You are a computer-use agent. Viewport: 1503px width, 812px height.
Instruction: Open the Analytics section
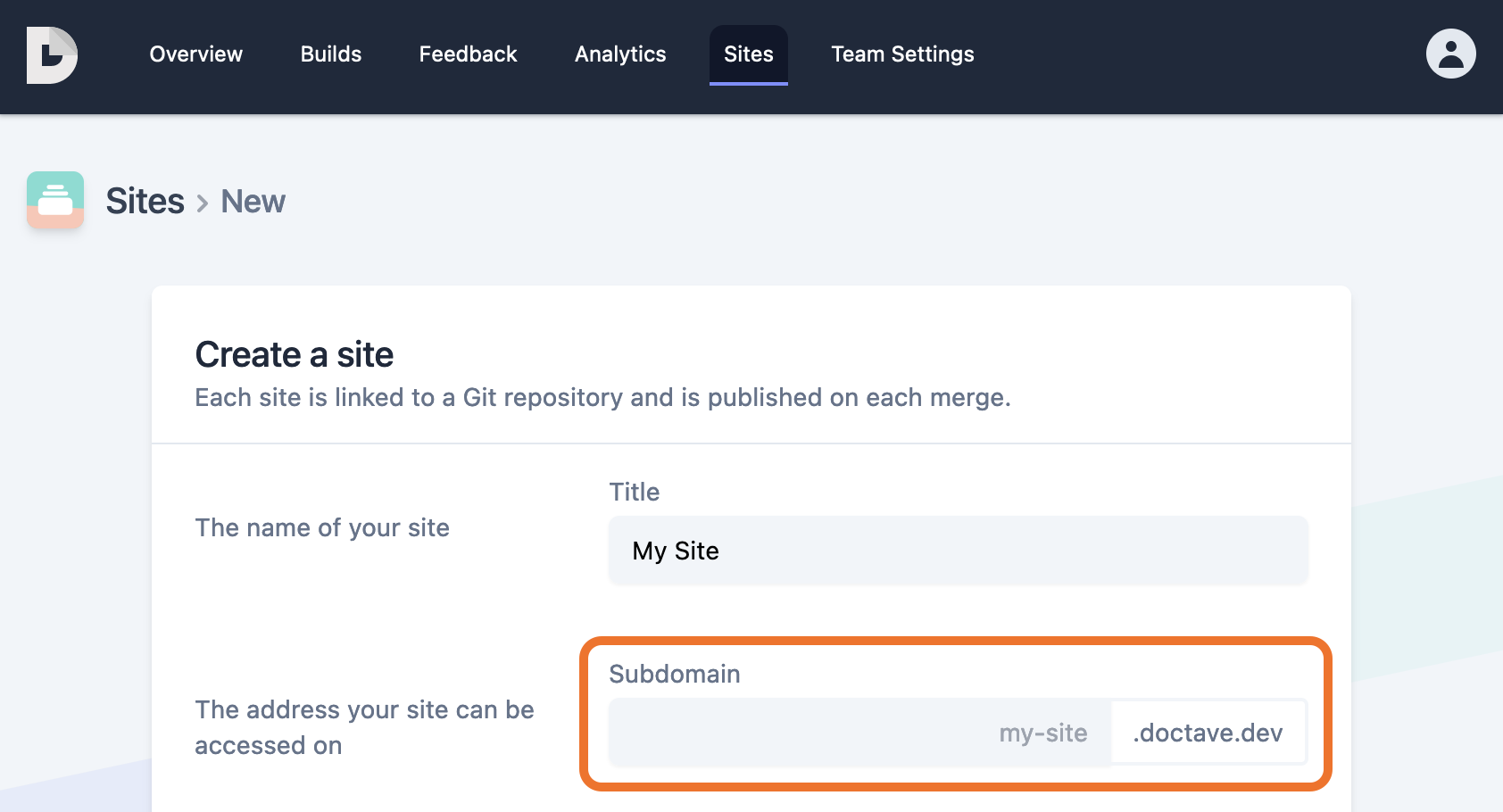click(x=619, y=54)
